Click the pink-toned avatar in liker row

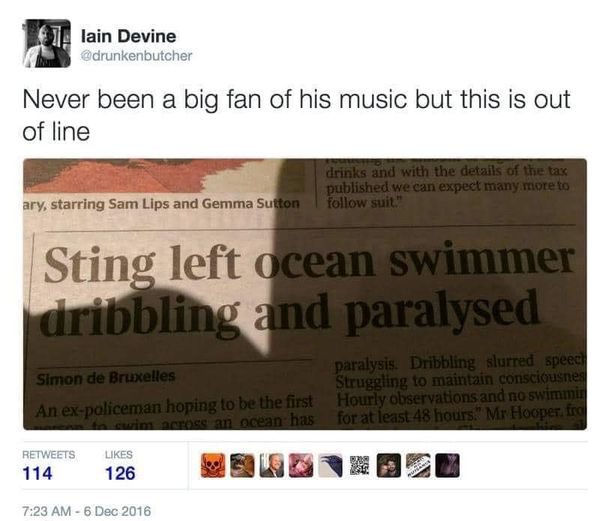click(301, 466)
